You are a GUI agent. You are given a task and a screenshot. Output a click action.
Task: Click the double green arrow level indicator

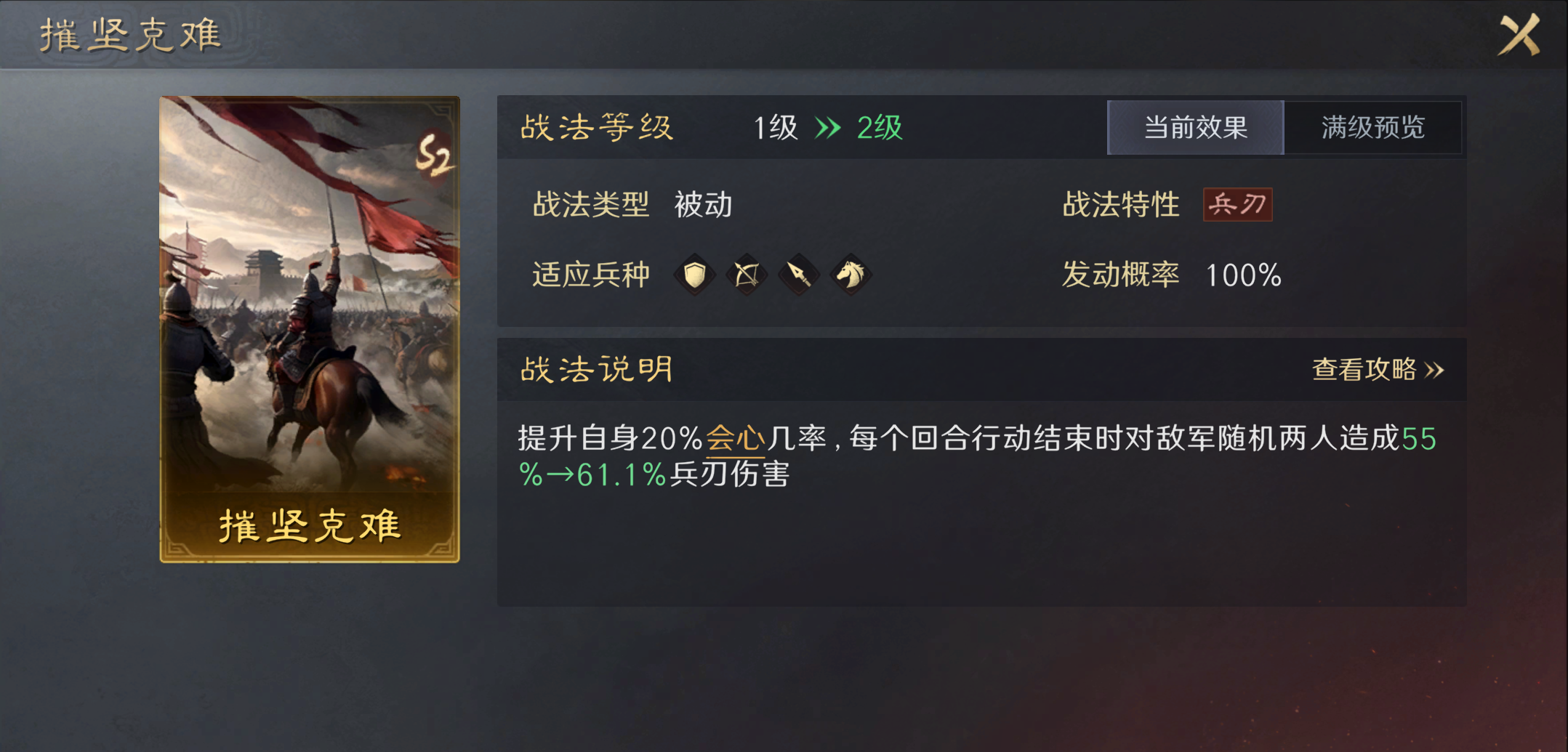click(x=828, y=129)
